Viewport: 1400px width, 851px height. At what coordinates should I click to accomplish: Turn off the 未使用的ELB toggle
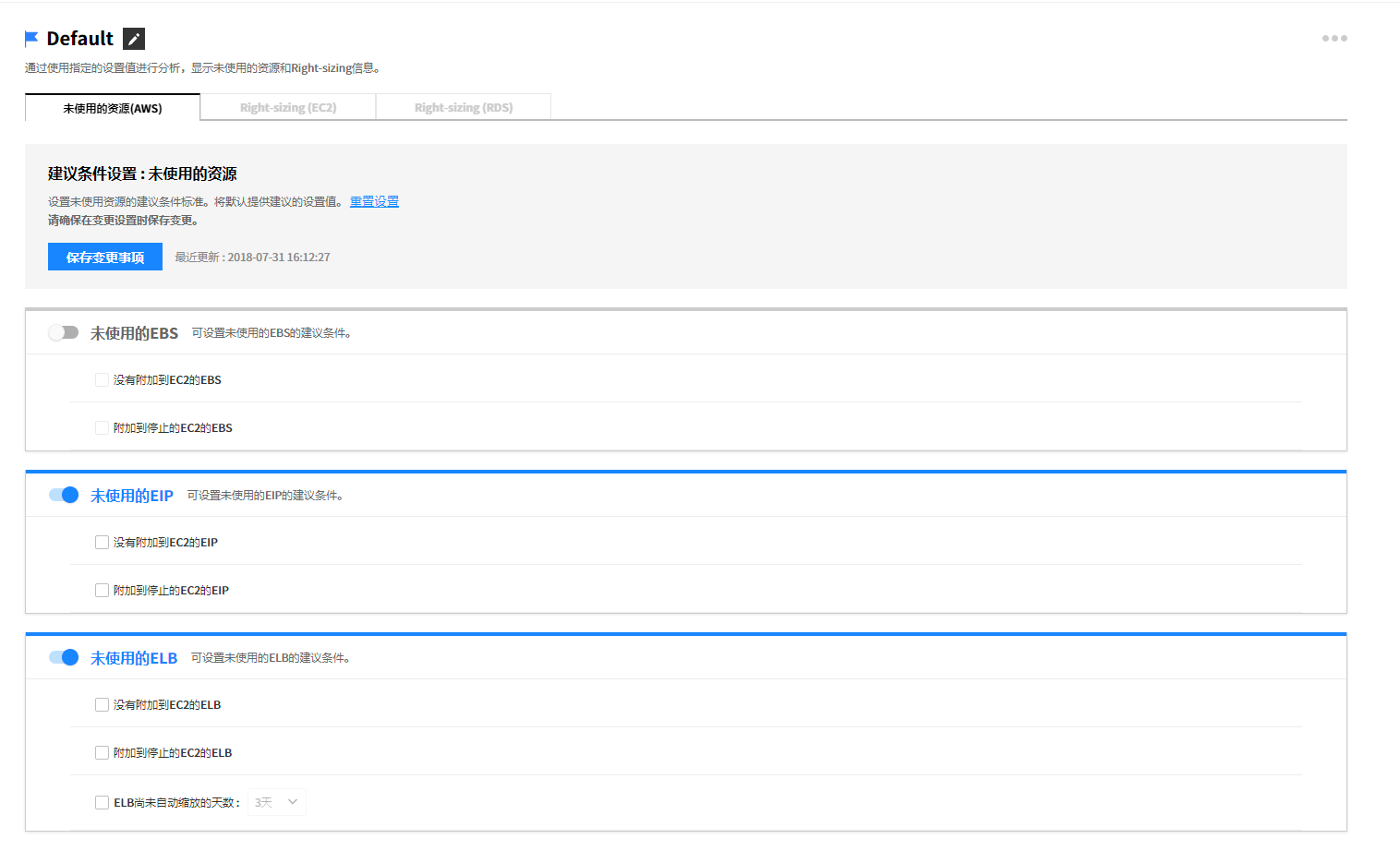click(64, 657)
